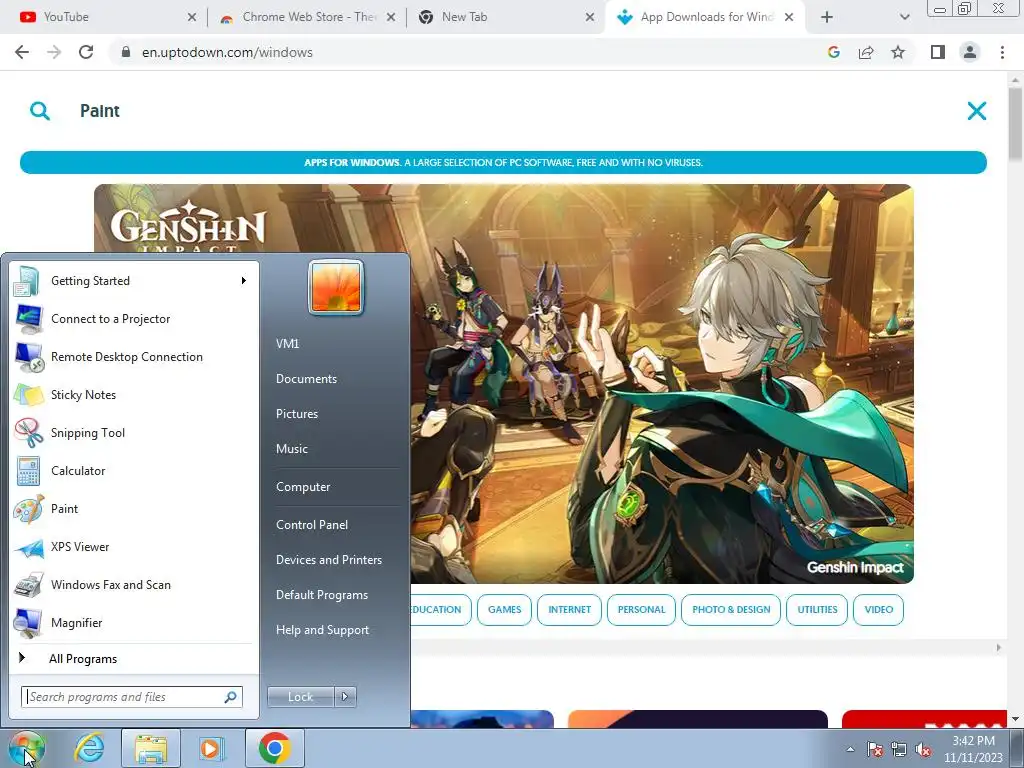Open Internet Explorer from taskbar
The width and height of the screenshot is (1024, 768).
point(89,748)
